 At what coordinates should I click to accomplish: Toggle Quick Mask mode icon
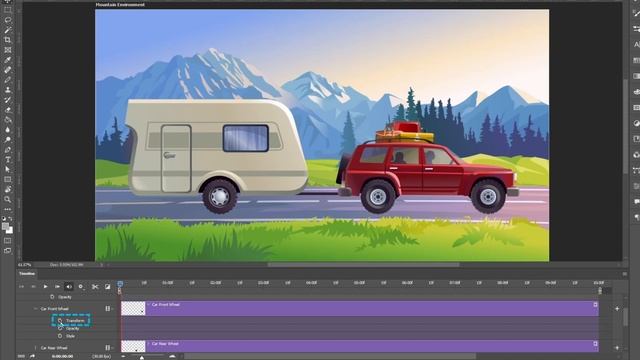click(x=7, y=241)
